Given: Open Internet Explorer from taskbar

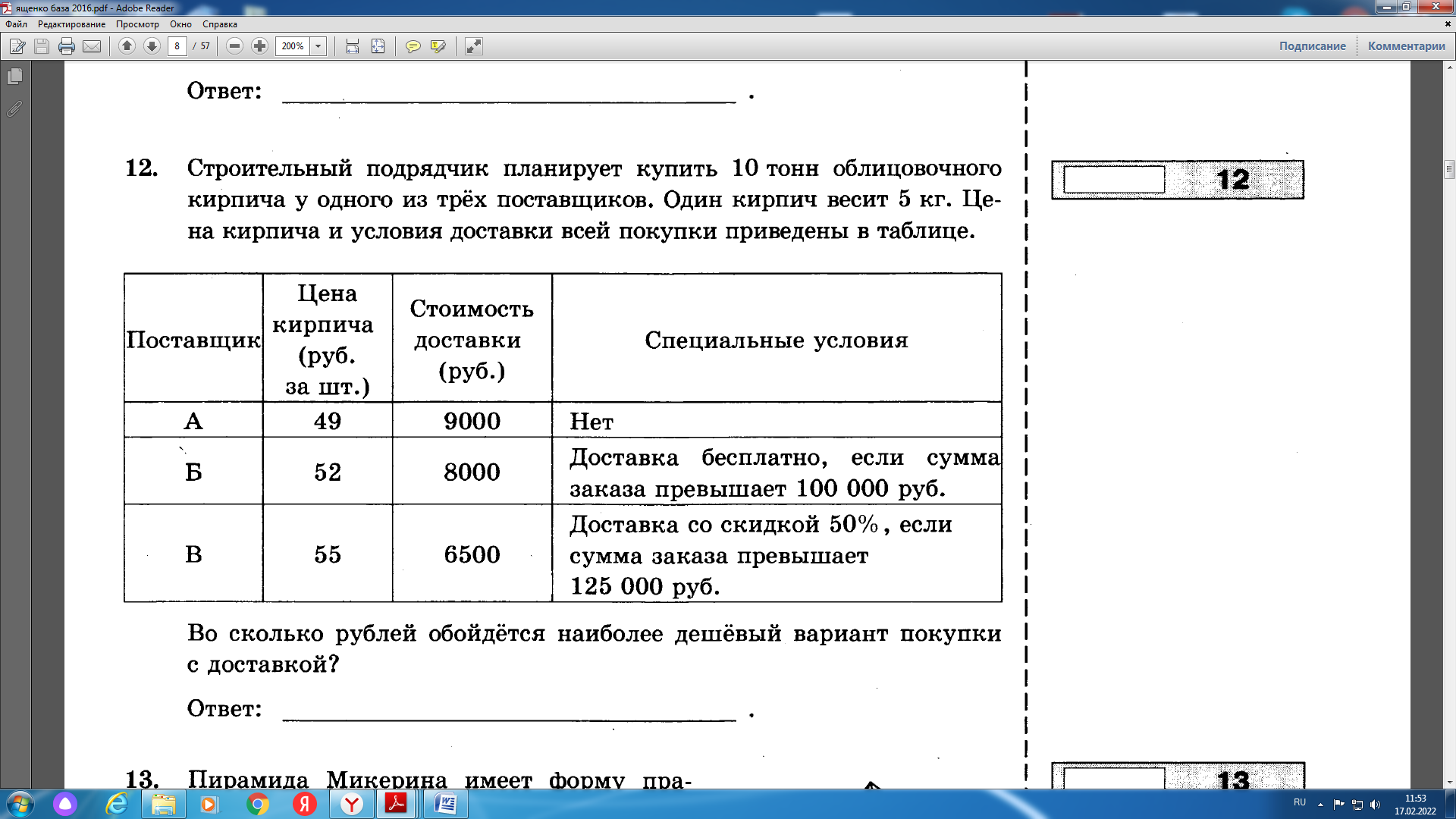Looking at the screenshot, I should [117, 804].
